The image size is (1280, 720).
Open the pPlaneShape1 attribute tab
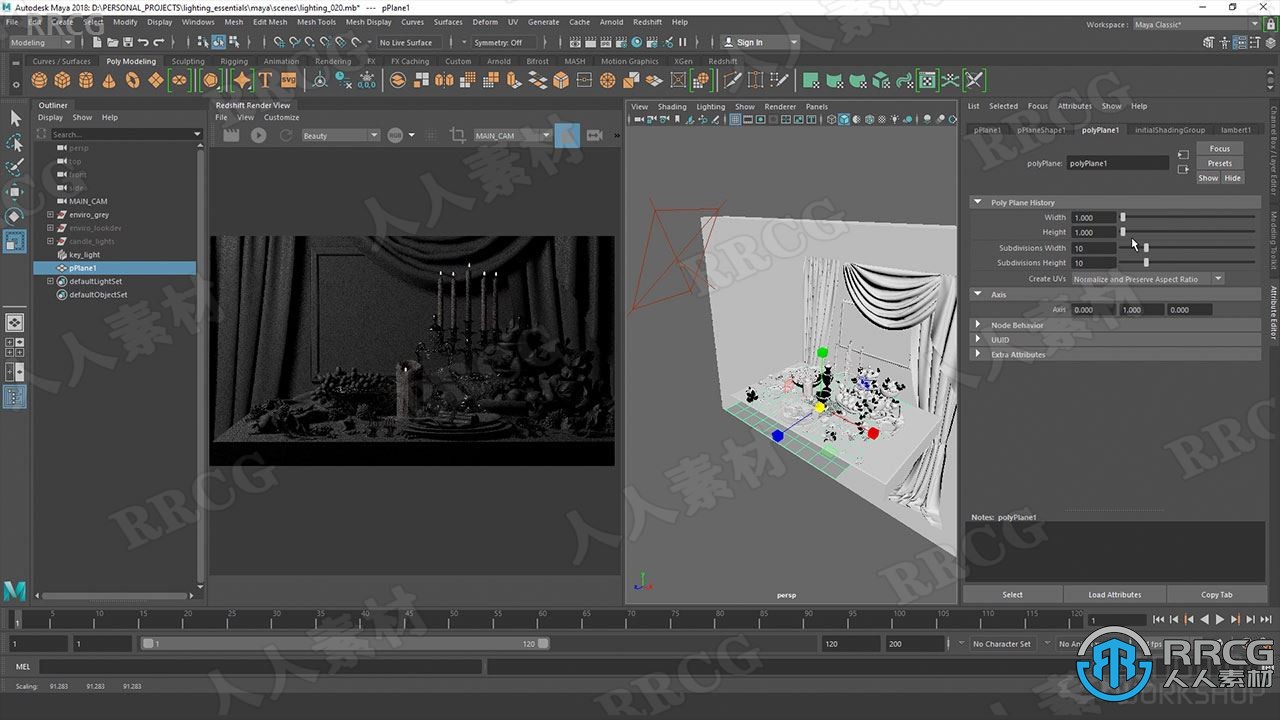coord(1041,129)
